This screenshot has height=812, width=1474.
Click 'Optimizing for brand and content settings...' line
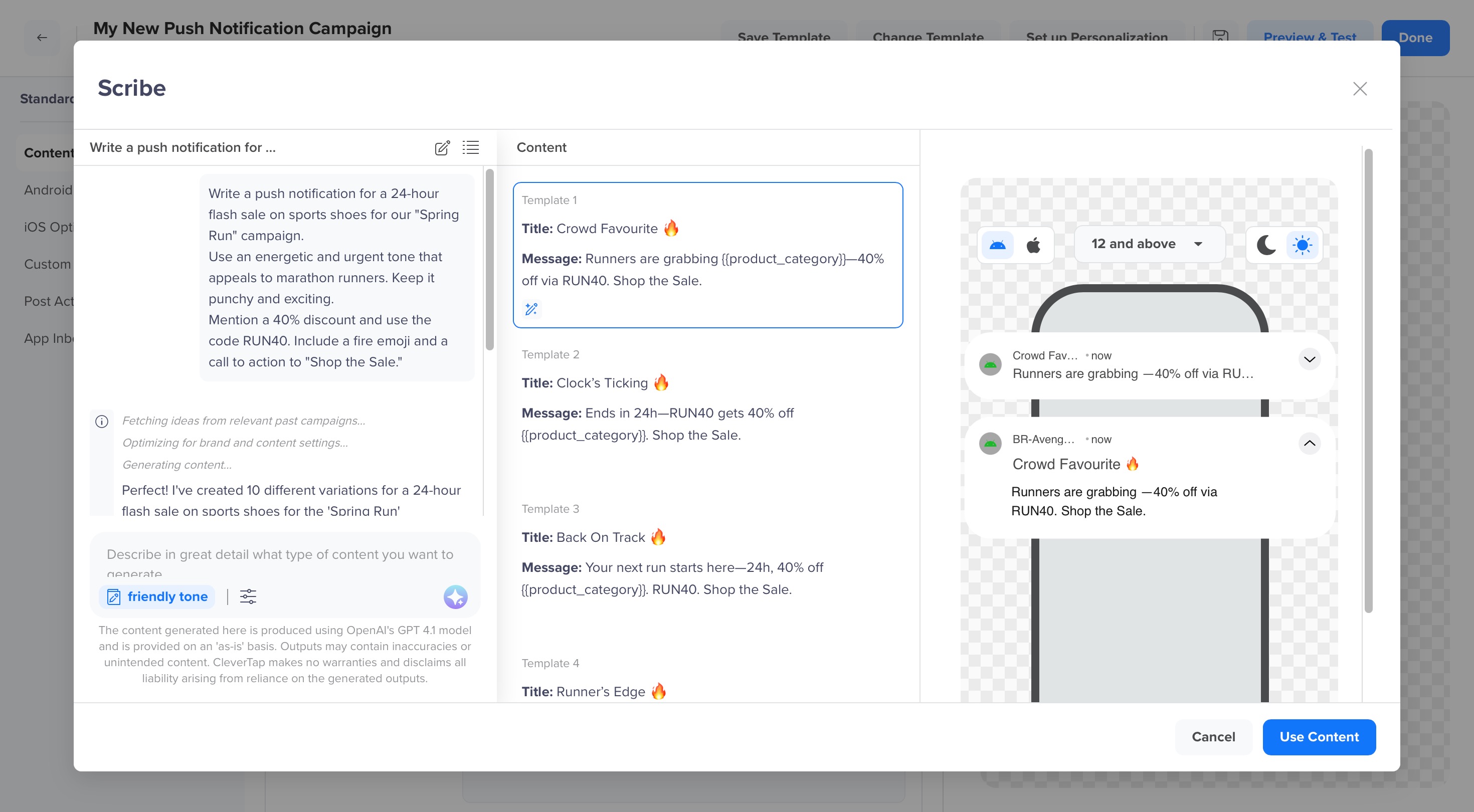235,443
